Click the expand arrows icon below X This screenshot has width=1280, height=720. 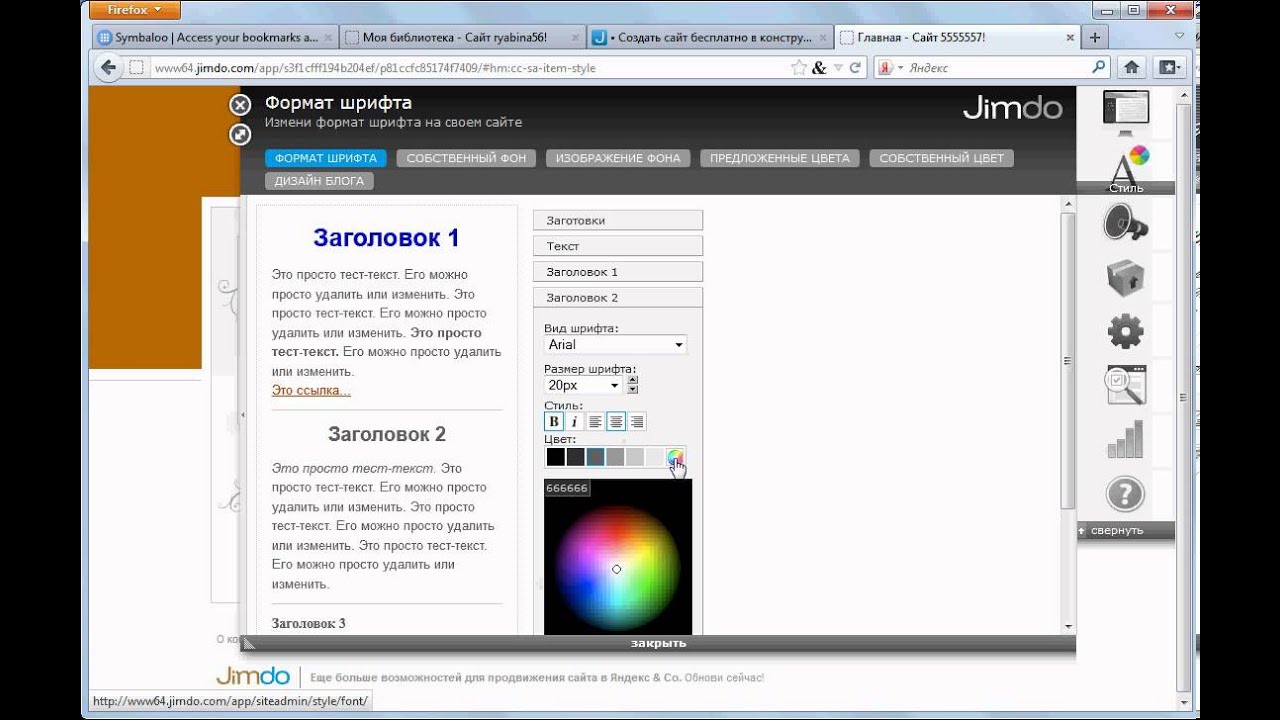(239, 134)
